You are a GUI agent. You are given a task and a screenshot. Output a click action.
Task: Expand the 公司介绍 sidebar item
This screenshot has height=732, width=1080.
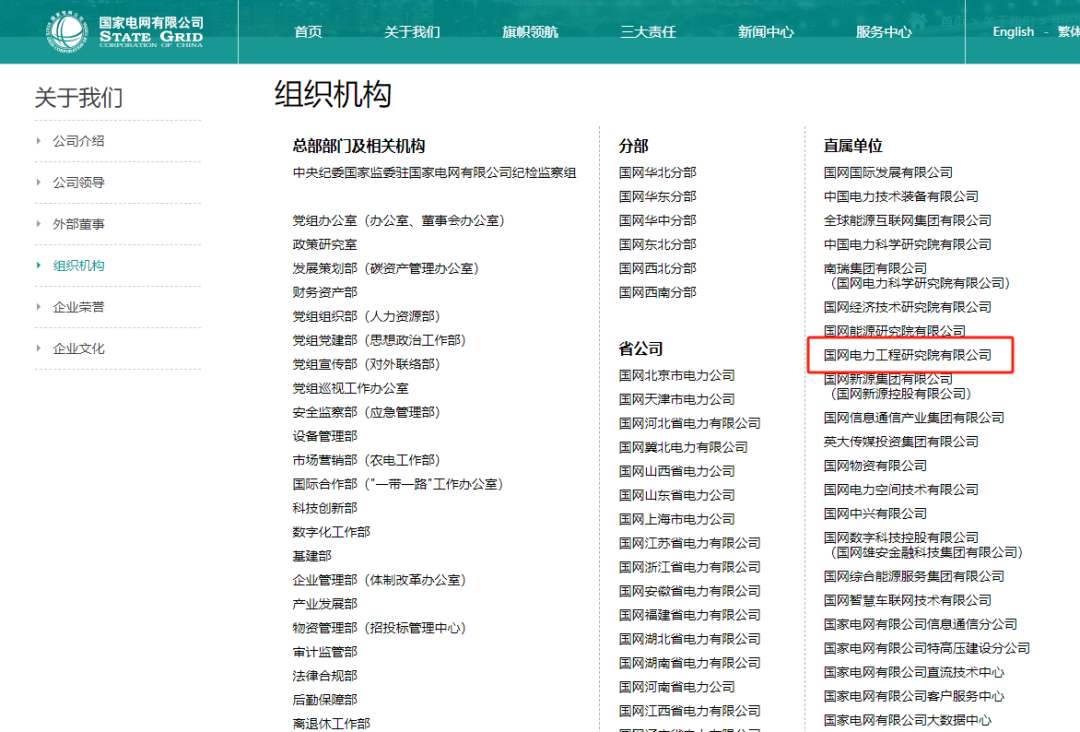tap(79, 141)
